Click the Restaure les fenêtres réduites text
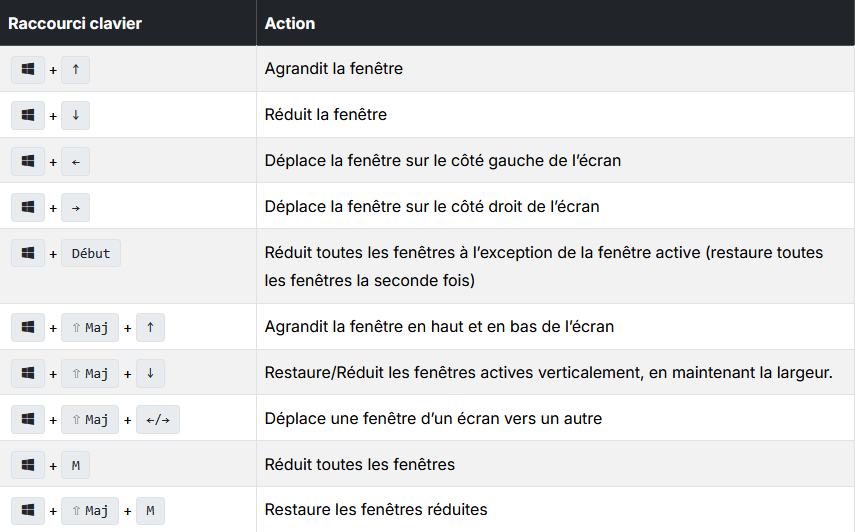855x532 pixels. point(376,510)
